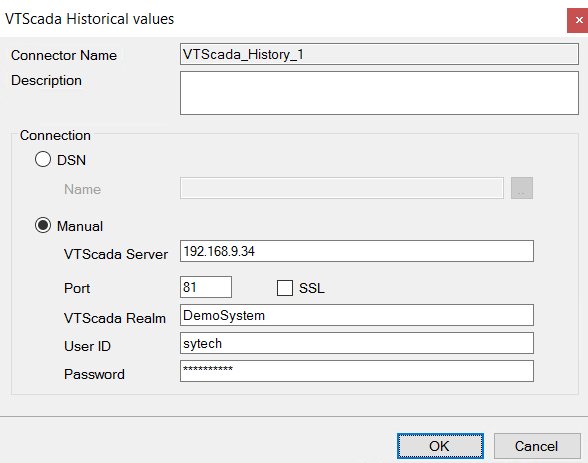Image resolution: width=588 pixels, height=463 pixels.
Task: Click the VTScada Realm label
Action: 115,318
